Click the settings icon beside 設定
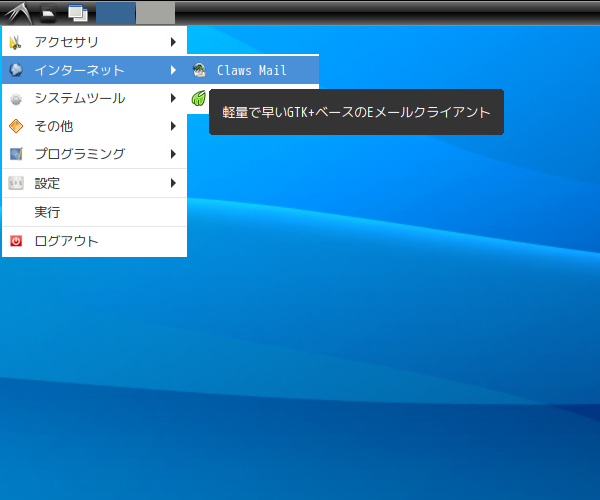The width and height of the screenshot is (600, 500). click(16, 183)
